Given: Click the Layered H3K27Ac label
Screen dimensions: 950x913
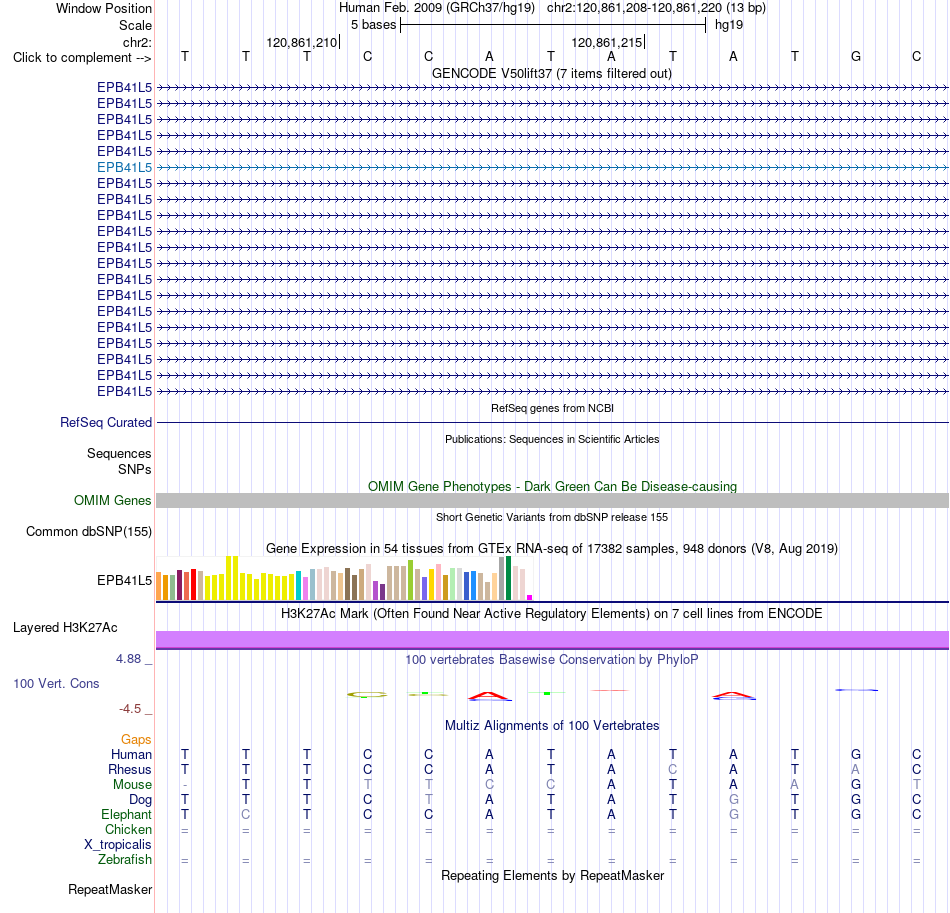Looking at the screenshot, I should click(65, 628).
